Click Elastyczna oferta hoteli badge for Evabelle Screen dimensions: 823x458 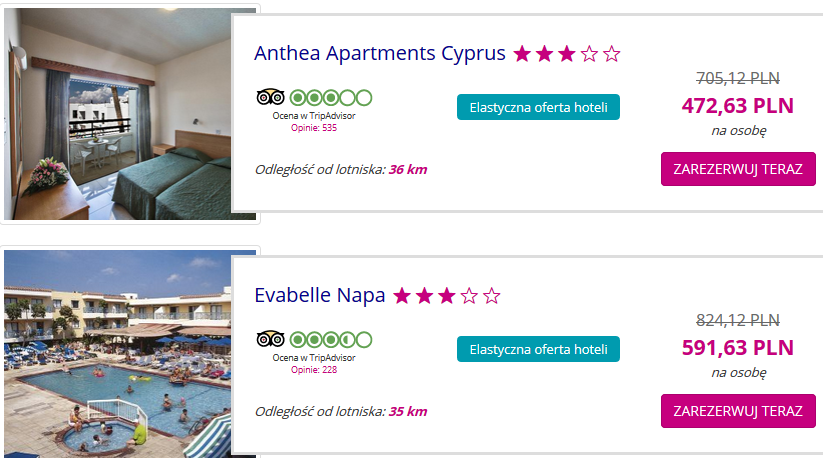(x=538, y=349)
